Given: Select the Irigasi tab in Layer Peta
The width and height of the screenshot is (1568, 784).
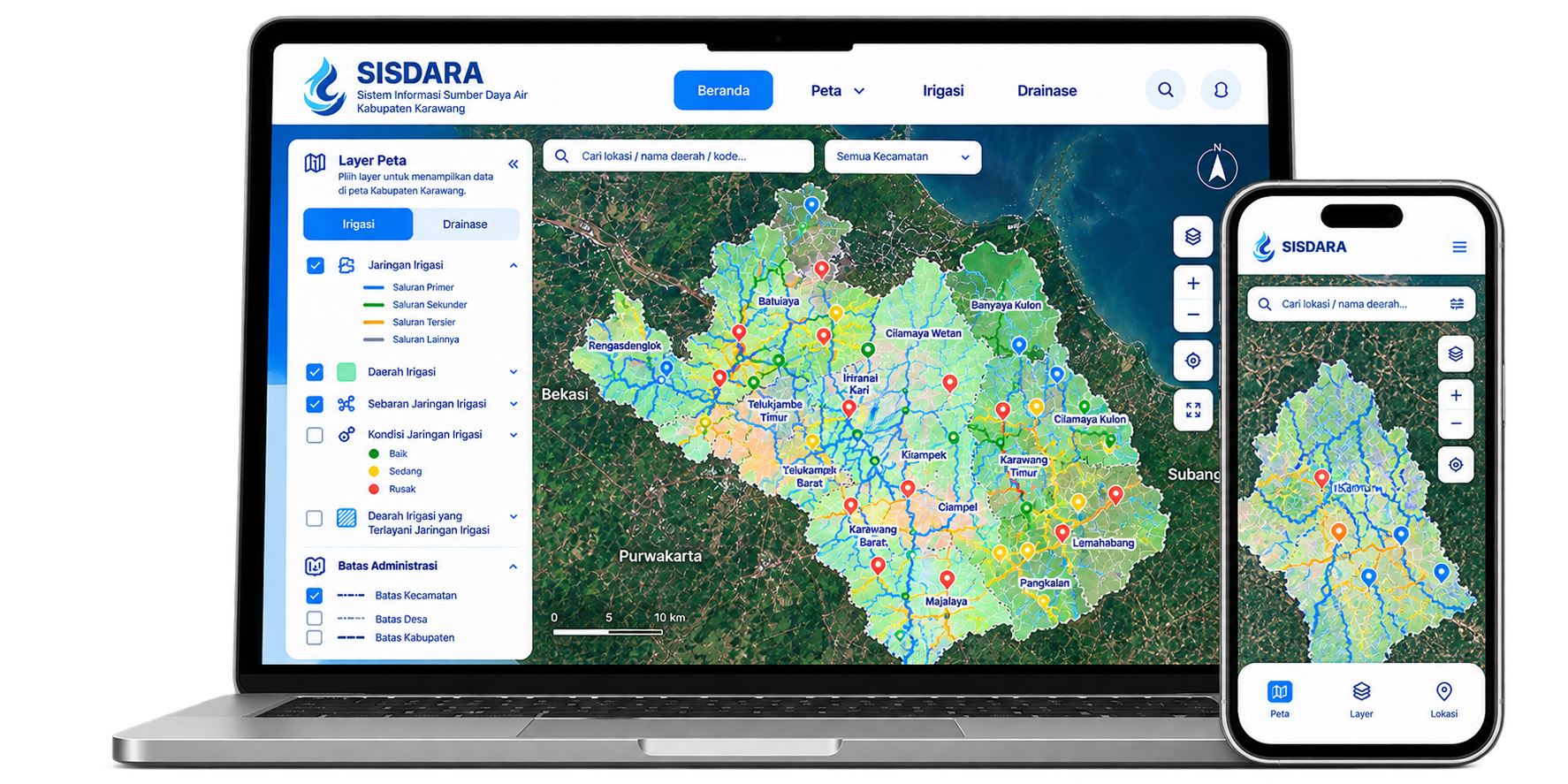Looking at the screenshot, I should pyautogui.click(x=358, y=225).
